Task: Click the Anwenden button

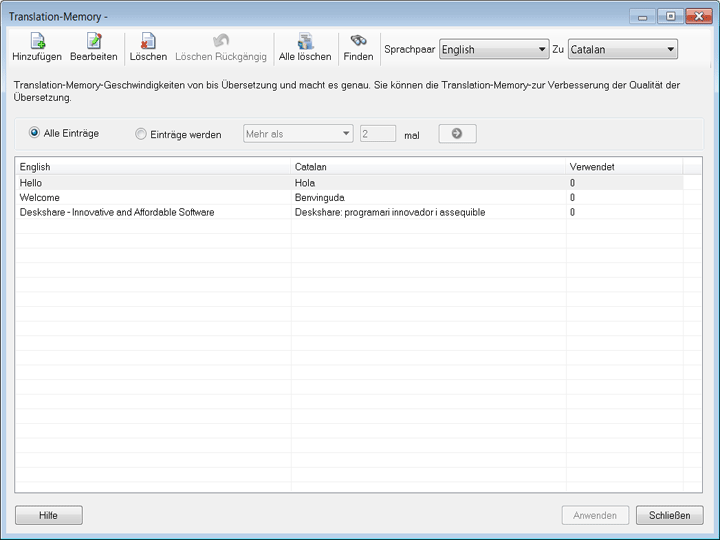Action: point(595,515)
